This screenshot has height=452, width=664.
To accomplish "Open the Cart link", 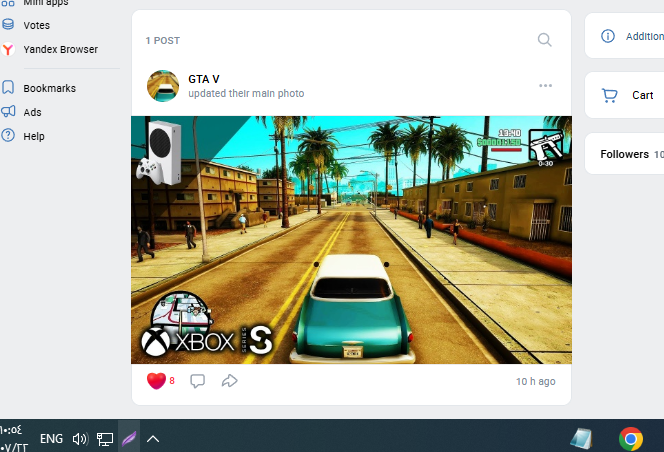I will (642, 95).
